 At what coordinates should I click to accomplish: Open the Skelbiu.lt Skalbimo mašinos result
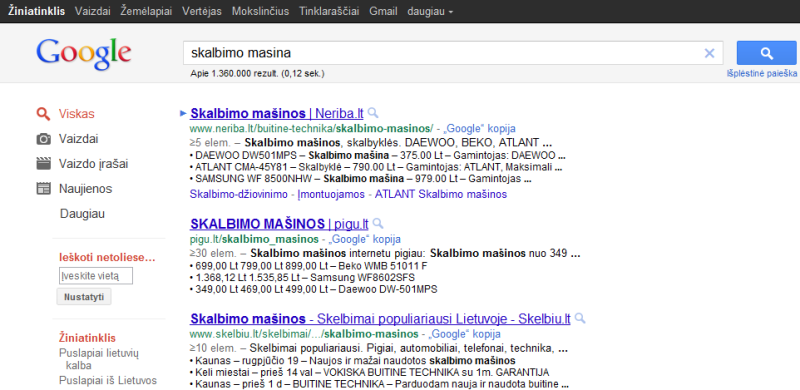[x=380, y=319]
